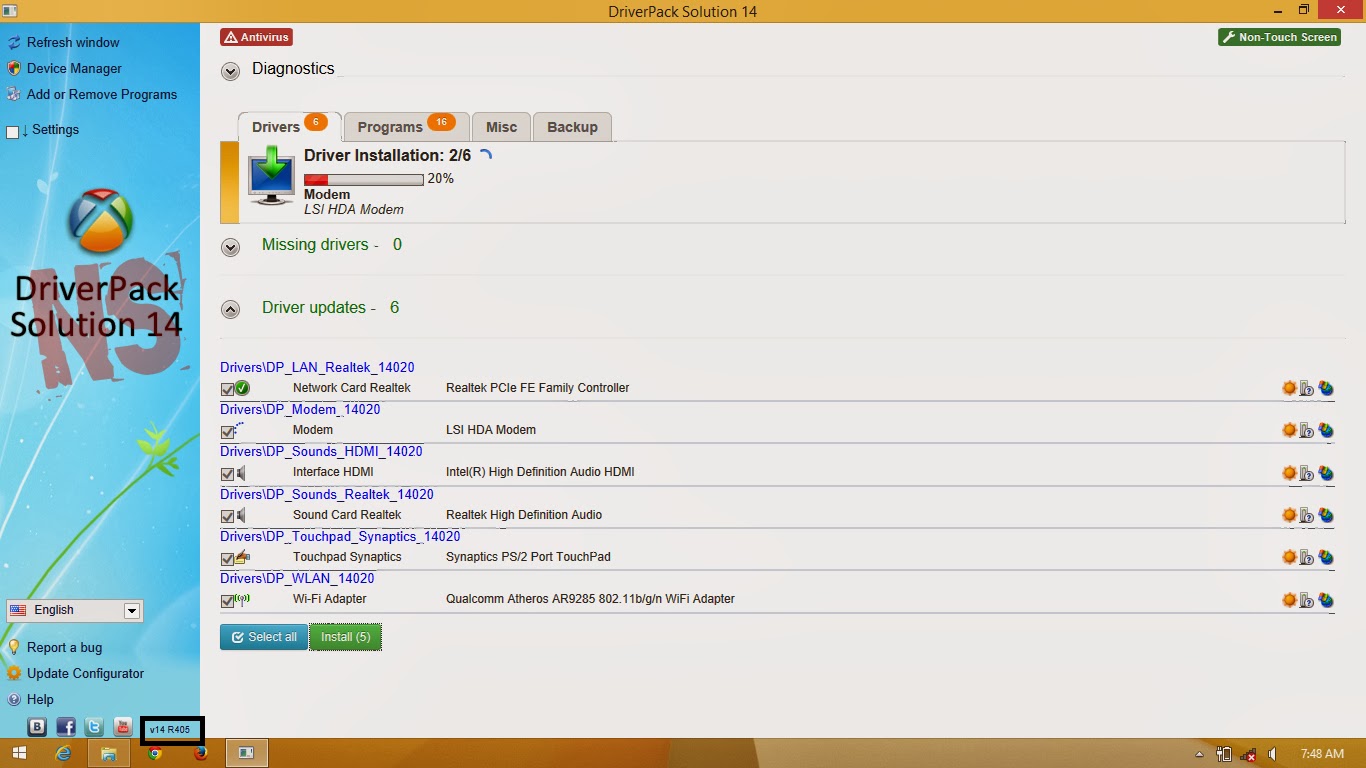This screenshot has width=1366, height=768.
Task: Open device info icon for Wi-Fi Adapter
Action: click(1307, 600)
